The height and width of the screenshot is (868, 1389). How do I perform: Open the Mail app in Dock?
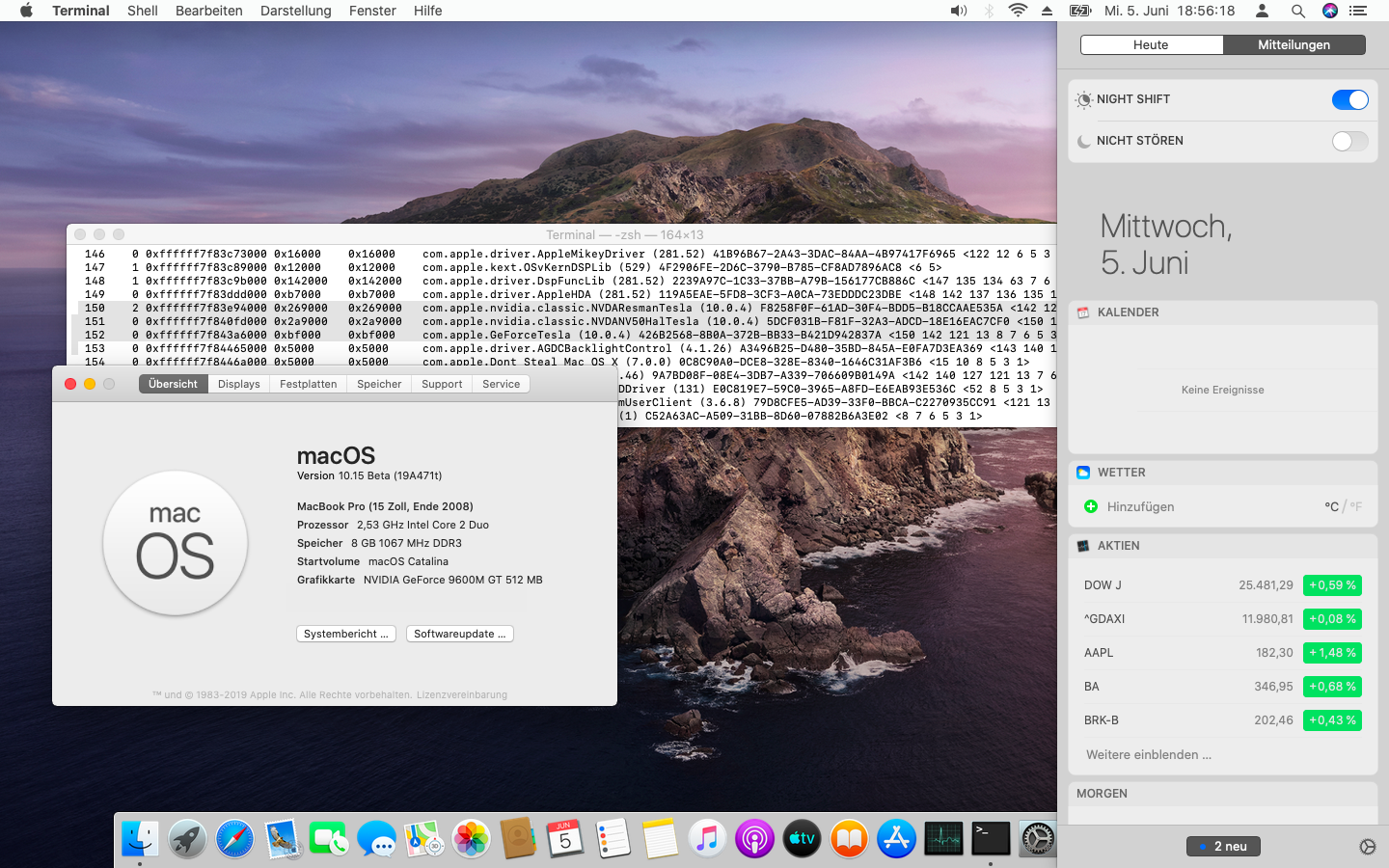pyautogui.click(x=282, y=838)
